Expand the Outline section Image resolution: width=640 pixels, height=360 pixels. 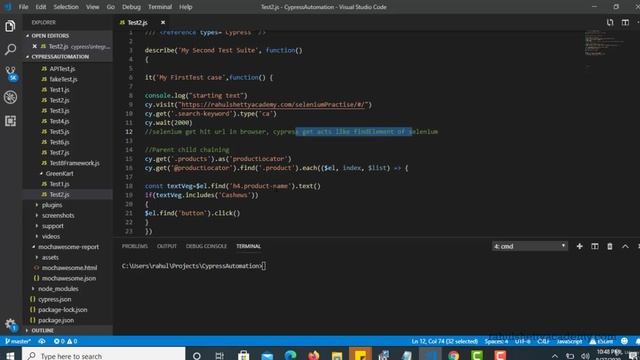(42, 330)
